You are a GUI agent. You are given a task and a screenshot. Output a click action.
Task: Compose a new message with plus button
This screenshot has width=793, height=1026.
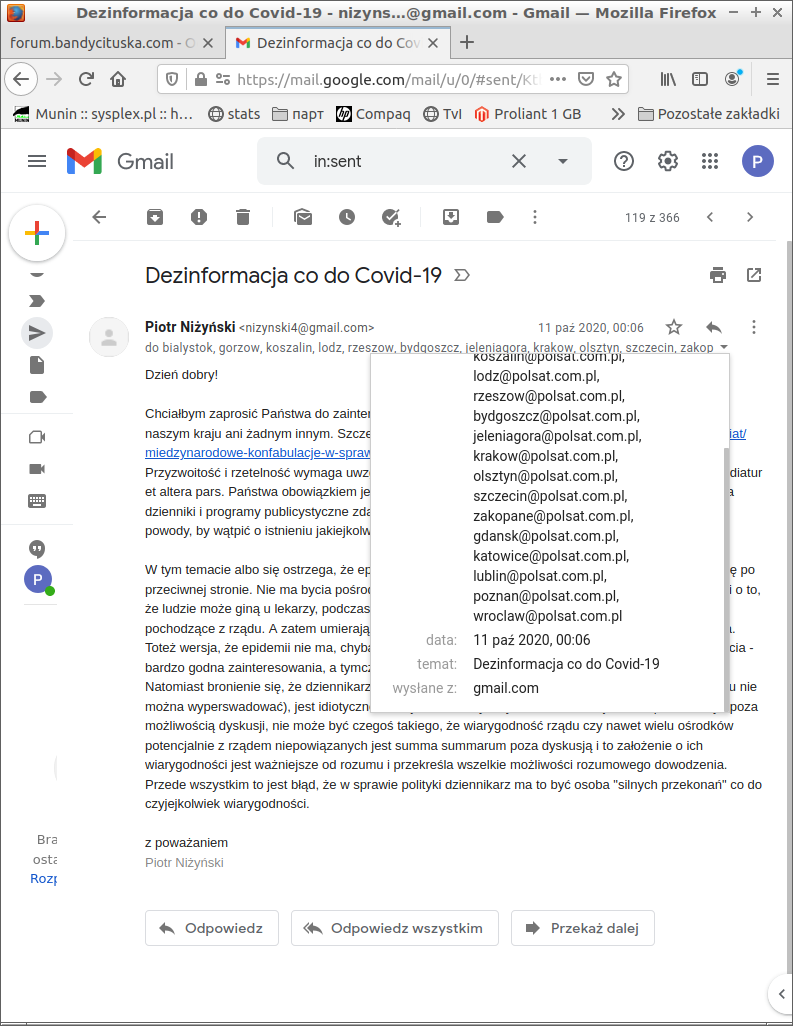(x=37, y=233)
